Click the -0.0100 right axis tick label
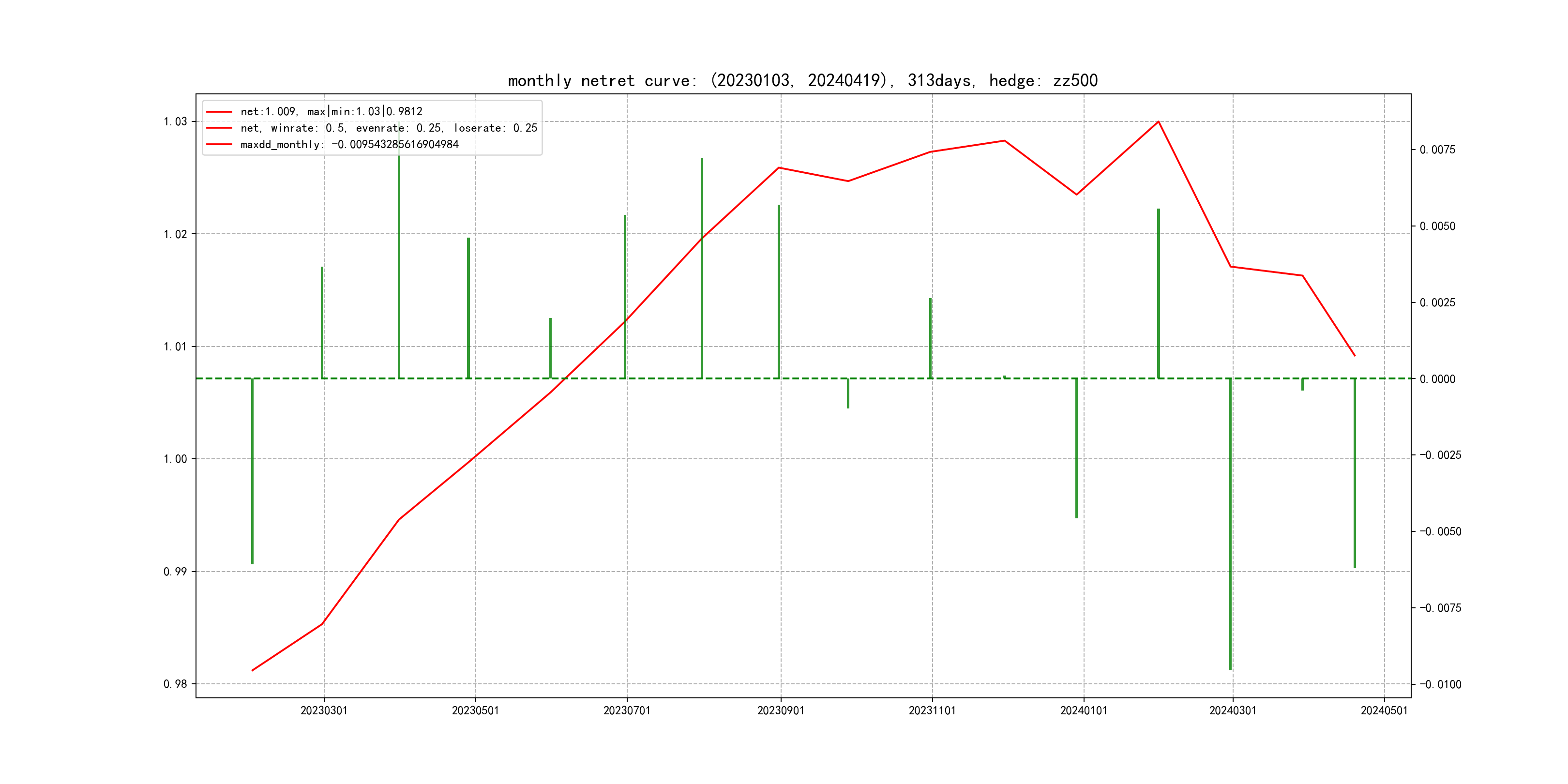 (x=1440, y=685)
